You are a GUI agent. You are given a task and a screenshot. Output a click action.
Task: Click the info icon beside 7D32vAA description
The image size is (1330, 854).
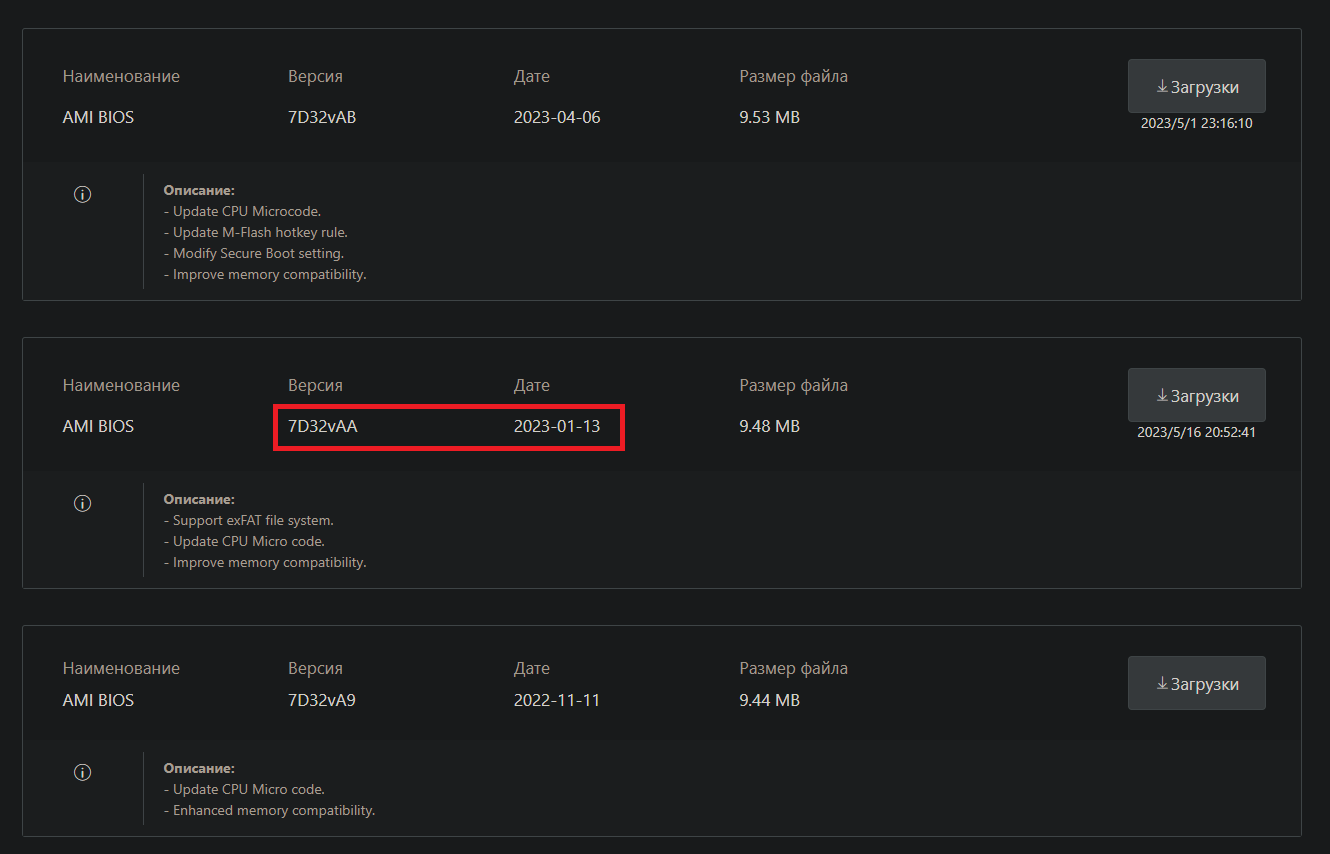83,503
